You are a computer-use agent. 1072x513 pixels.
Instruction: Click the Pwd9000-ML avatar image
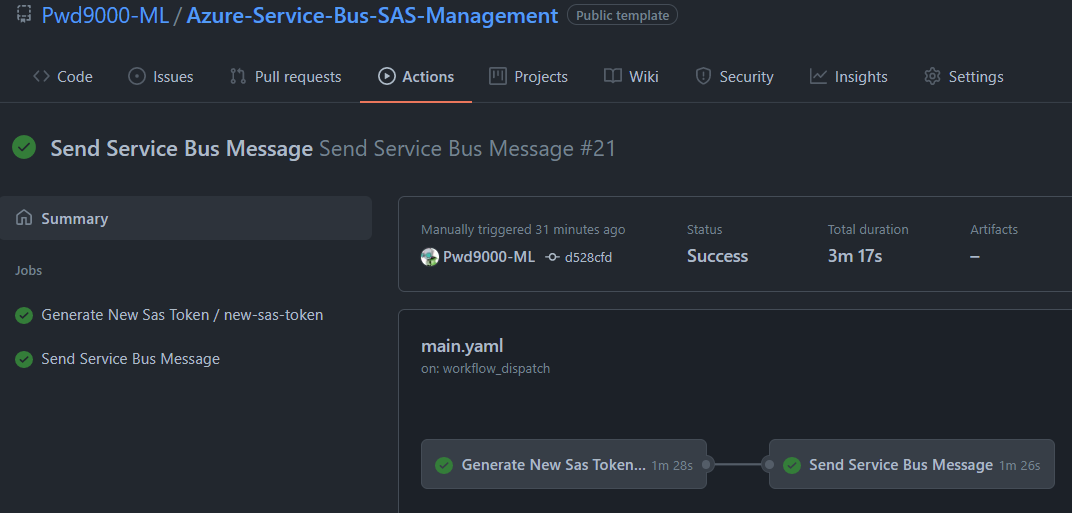[429, 257]
